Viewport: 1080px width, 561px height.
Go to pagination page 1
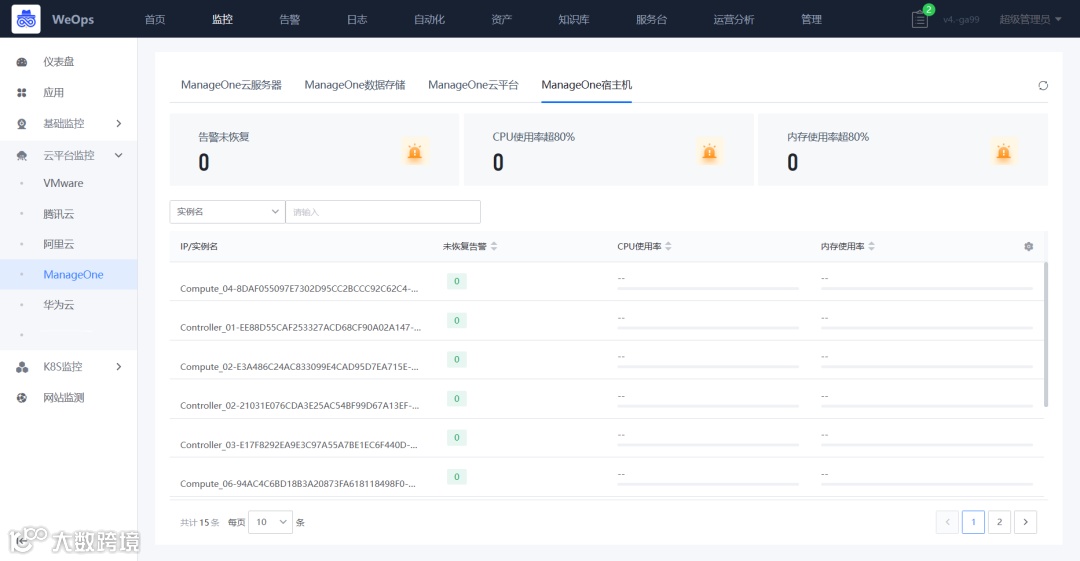click(x=973, y=522)
